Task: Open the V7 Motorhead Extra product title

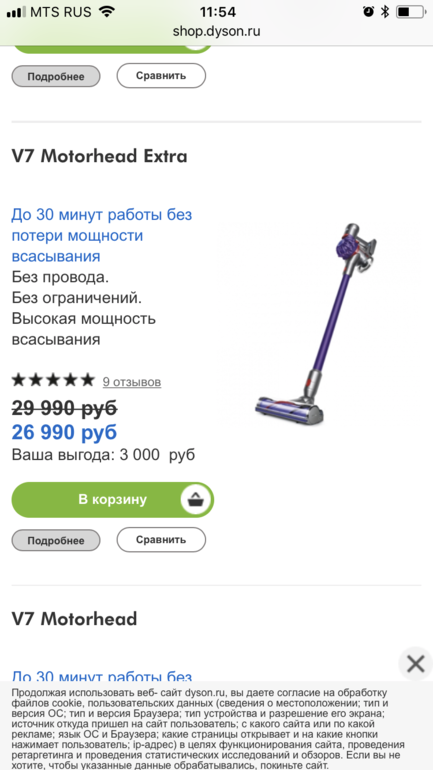Action: tap(100, 156)
